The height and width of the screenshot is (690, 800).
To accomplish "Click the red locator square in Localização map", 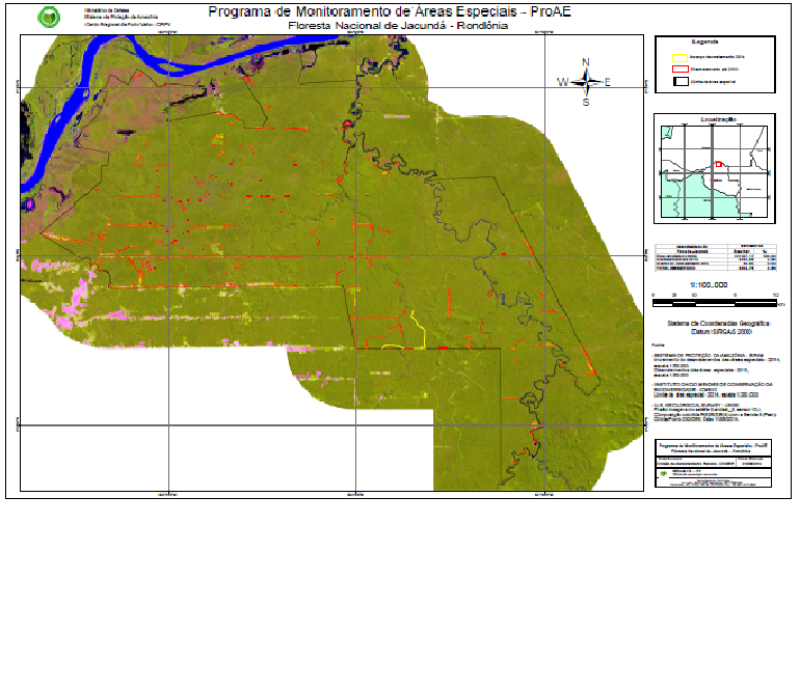I will pos(718,164).
